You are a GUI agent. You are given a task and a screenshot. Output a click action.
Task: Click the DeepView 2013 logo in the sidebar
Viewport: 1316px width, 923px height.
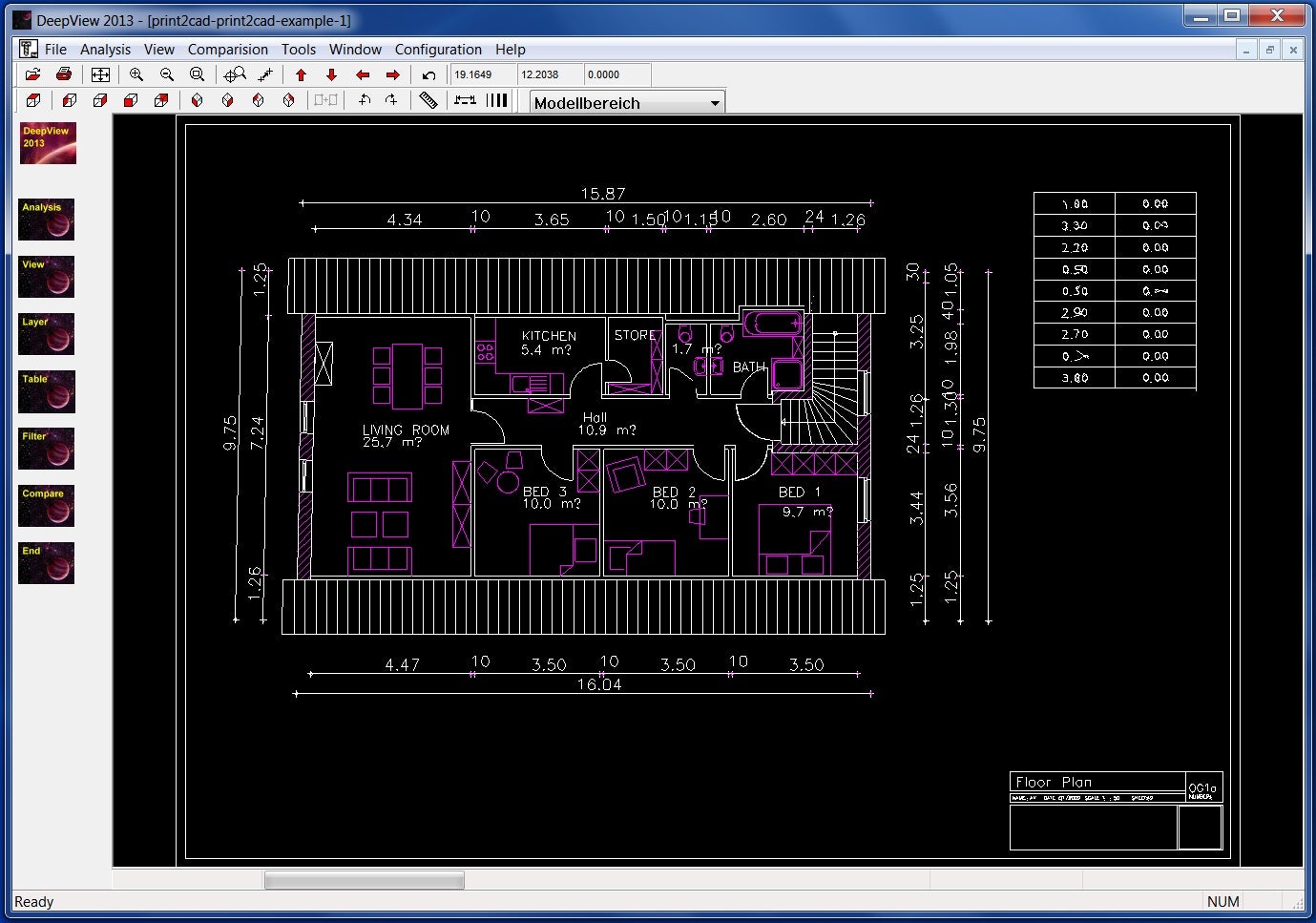(x=48, y=143)
